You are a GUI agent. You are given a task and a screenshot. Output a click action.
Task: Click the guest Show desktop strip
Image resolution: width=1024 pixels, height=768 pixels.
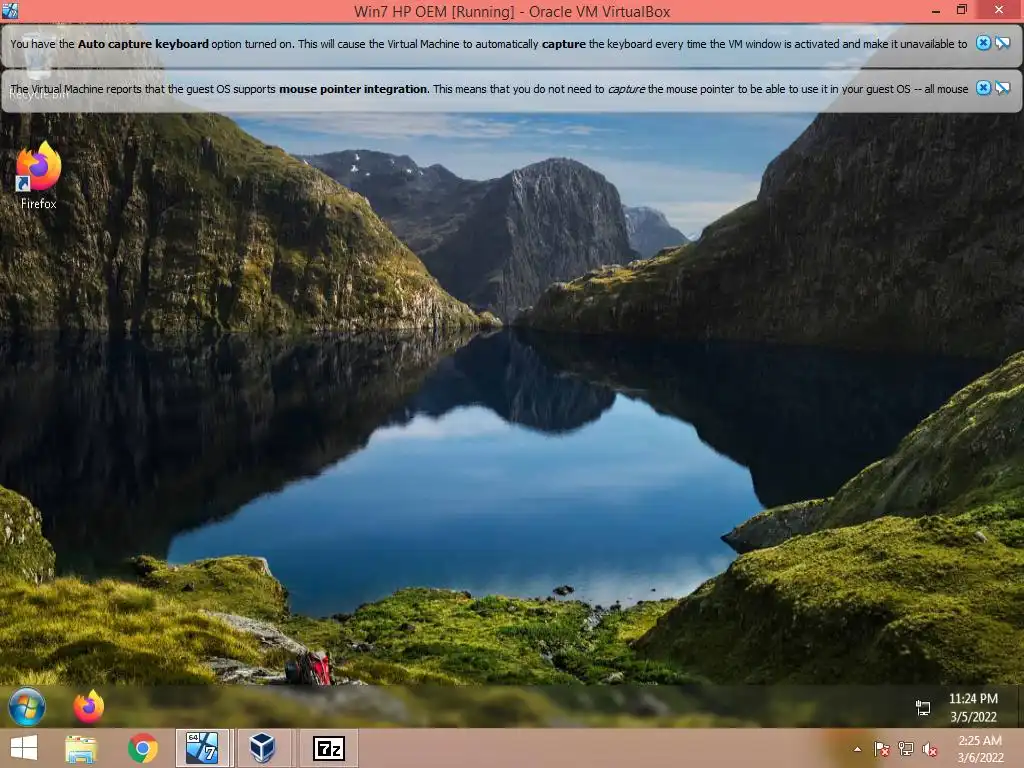(1019, 706)
